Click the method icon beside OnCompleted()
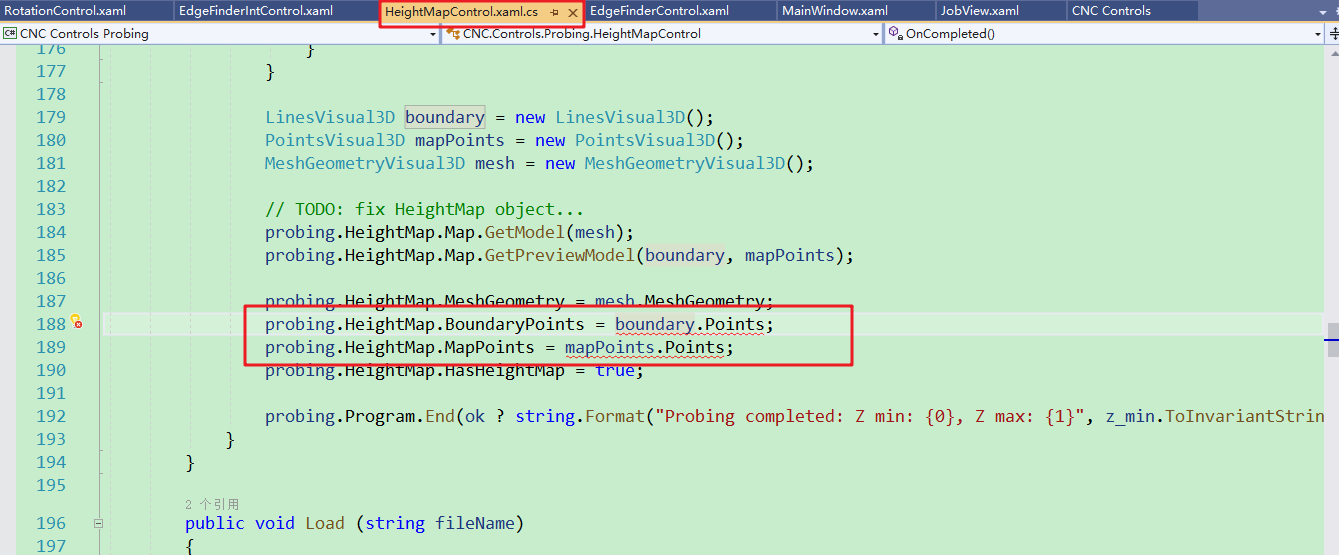 (x=894, y=33)
